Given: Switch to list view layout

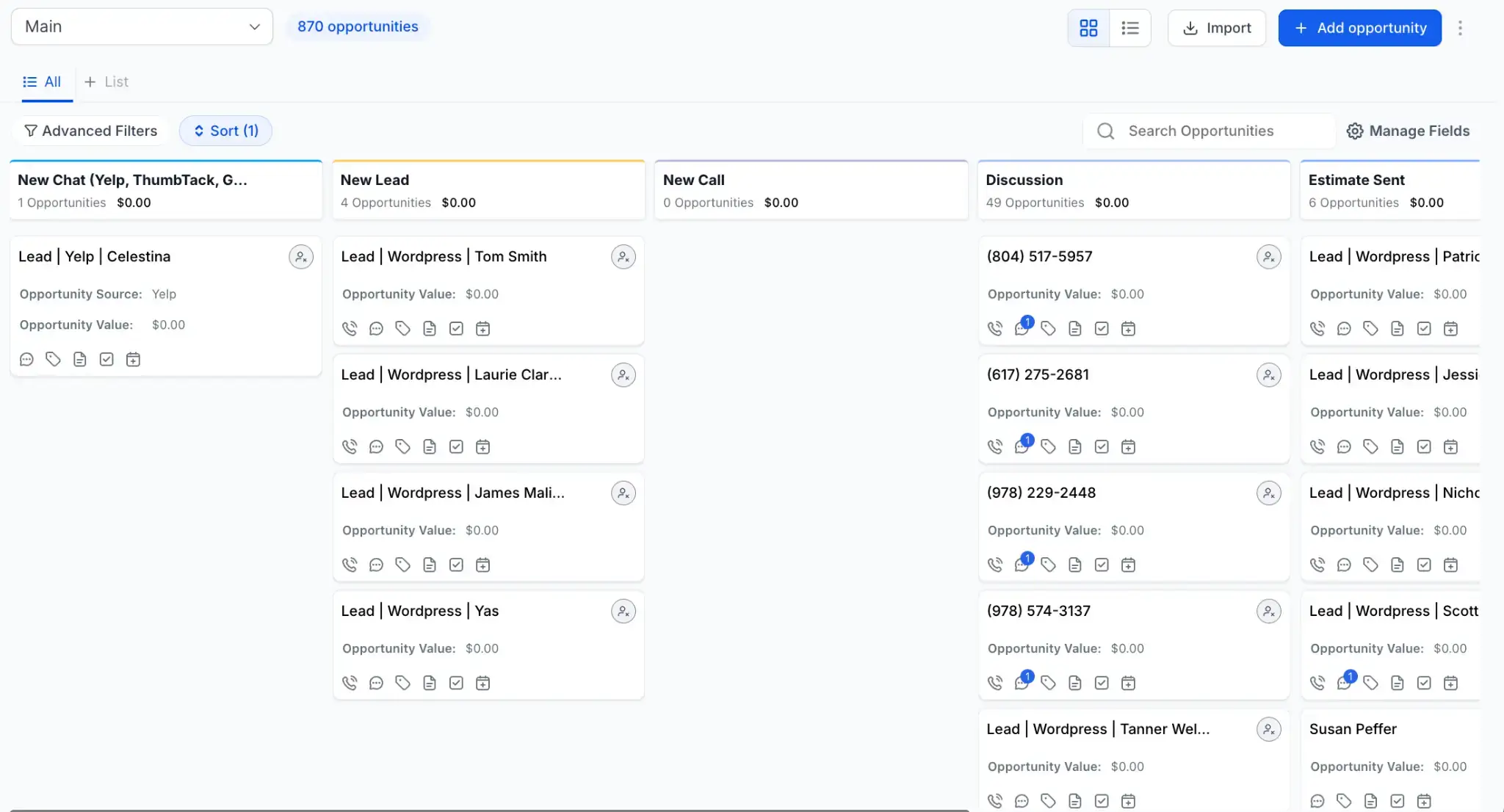Looking at the screenshot, I should (x=1129, y=28).
